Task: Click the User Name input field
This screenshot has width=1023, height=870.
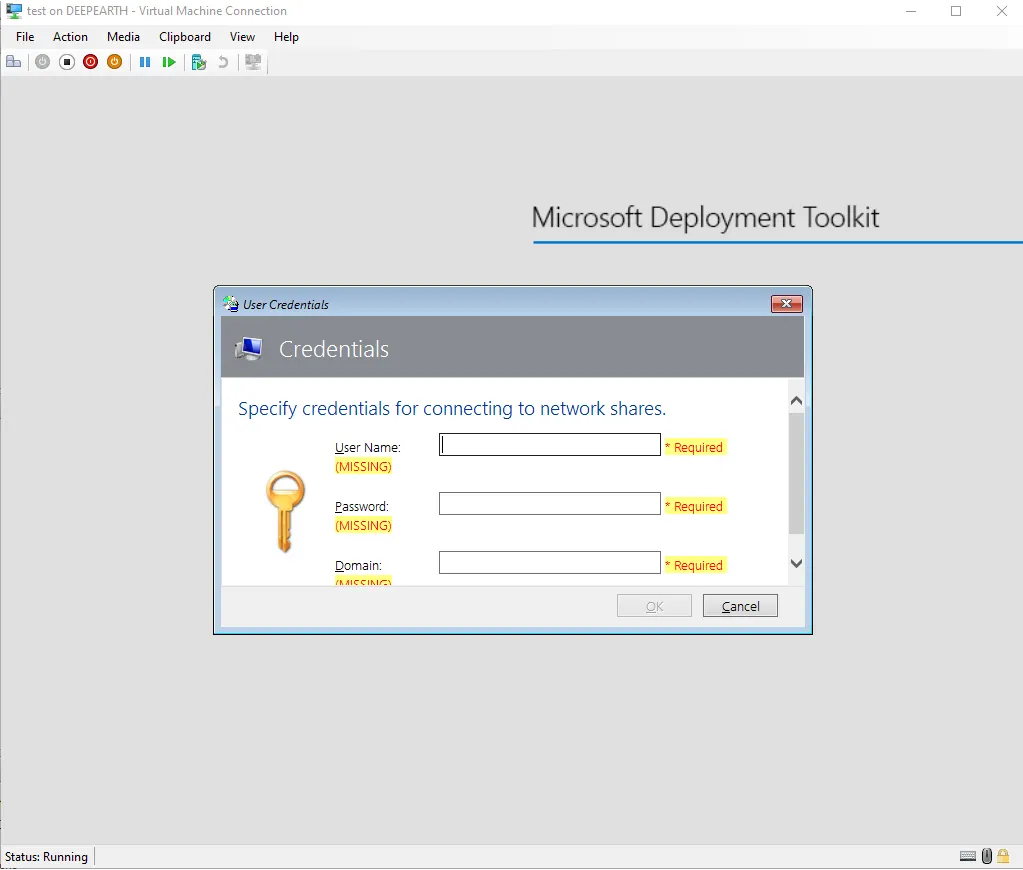Action: 549,444
